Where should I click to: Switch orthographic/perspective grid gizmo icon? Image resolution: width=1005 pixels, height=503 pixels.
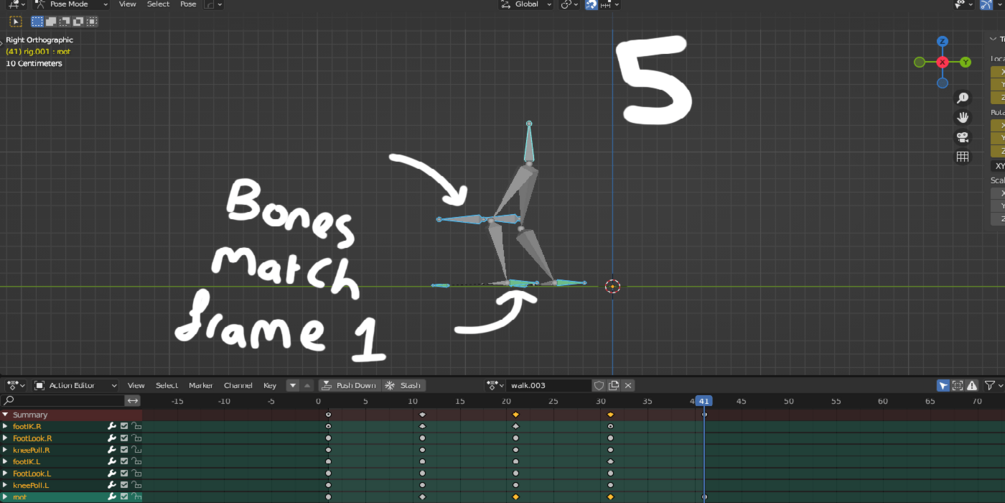pyautogui.click(x=962, y=156)
